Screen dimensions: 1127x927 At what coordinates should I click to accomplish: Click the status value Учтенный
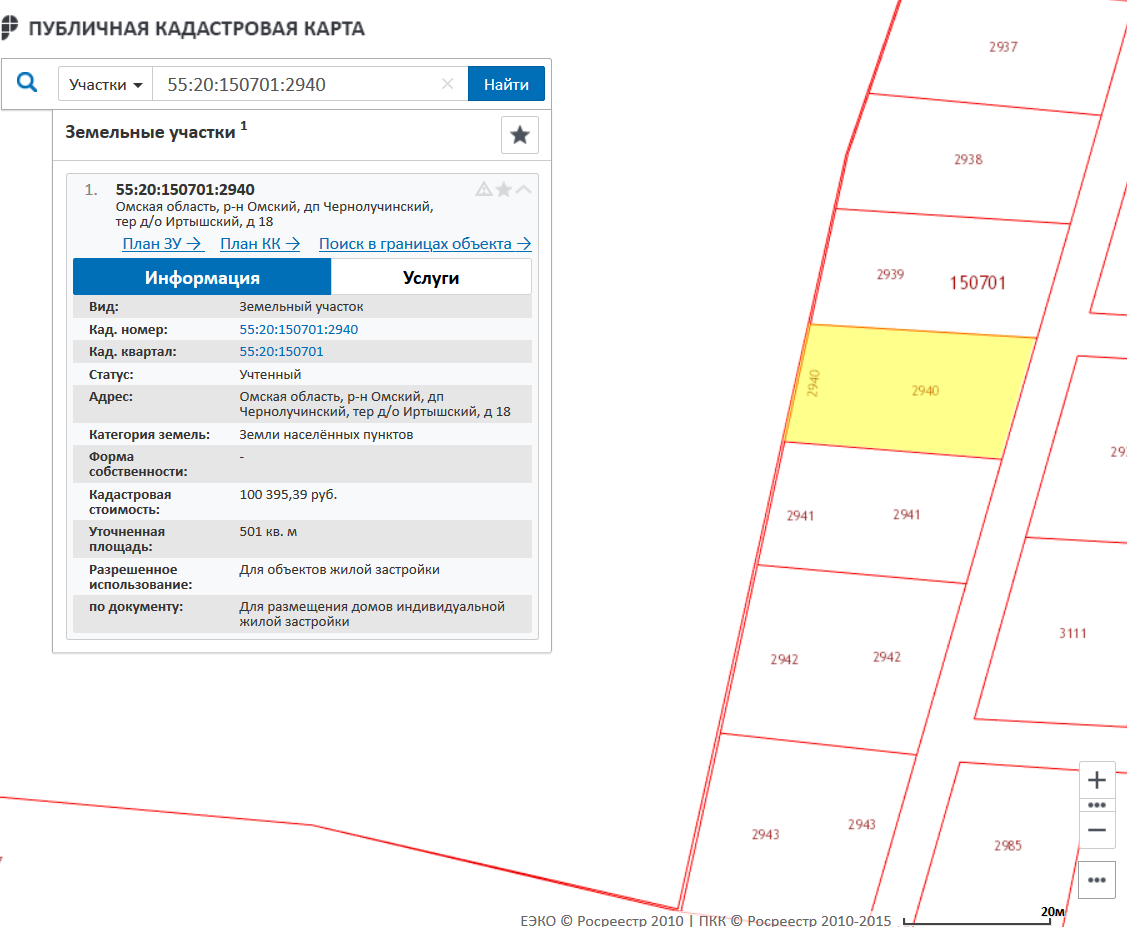click(270, 374)
